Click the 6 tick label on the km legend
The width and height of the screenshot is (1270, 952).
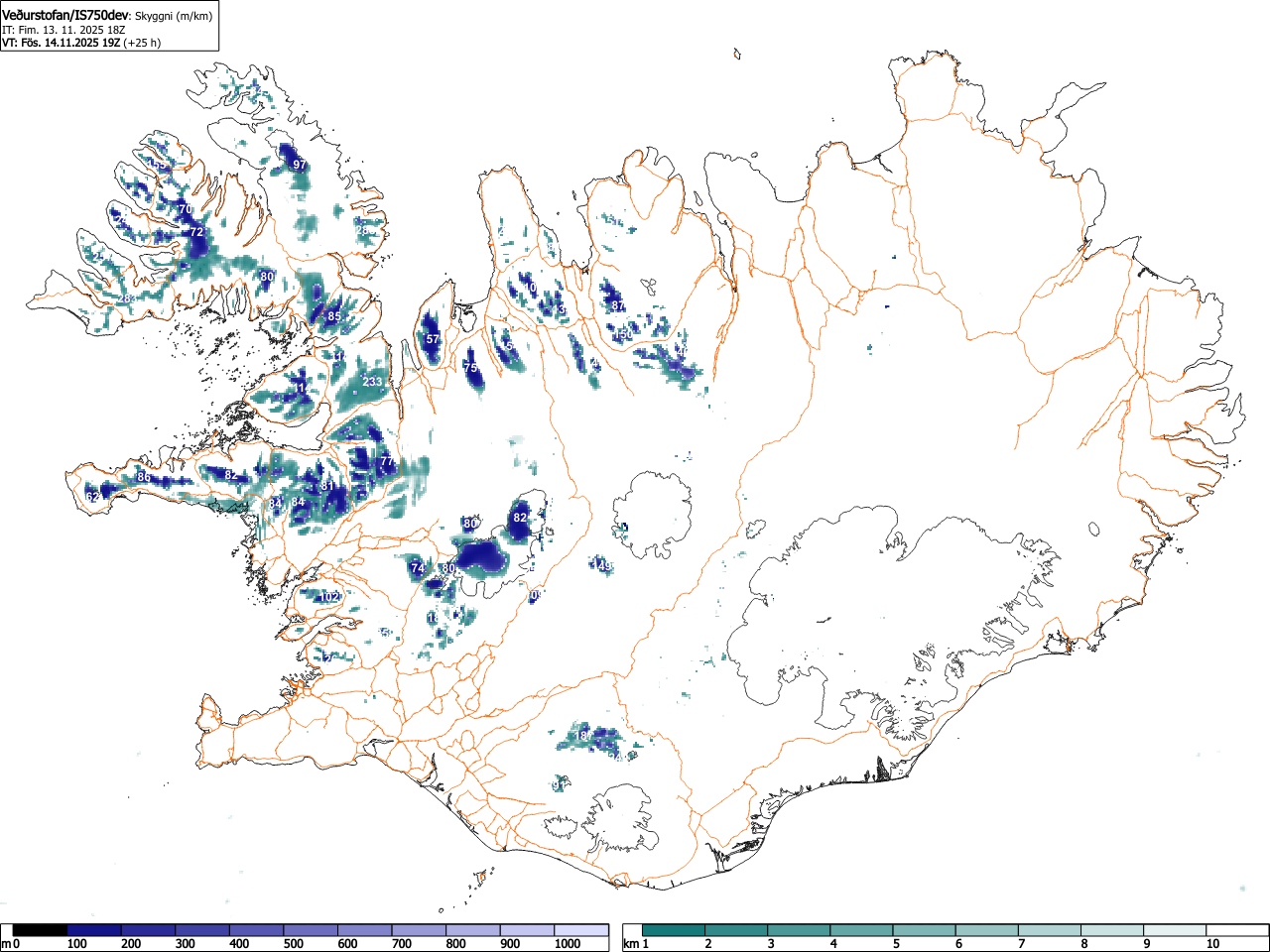959,944
